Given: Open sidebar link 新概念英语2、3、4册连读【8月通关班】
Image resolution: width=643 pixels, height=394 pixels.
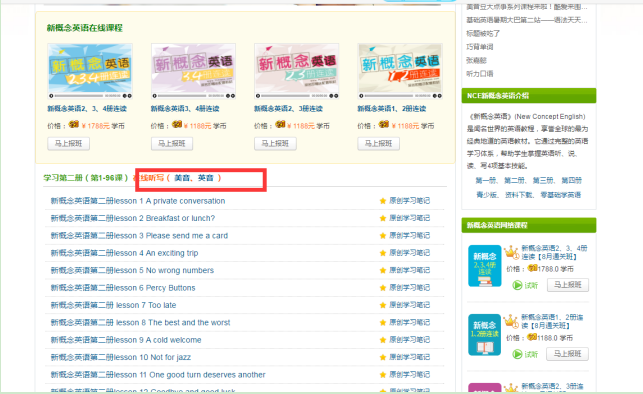Looking at the screenshot, I should pos(554,252).
